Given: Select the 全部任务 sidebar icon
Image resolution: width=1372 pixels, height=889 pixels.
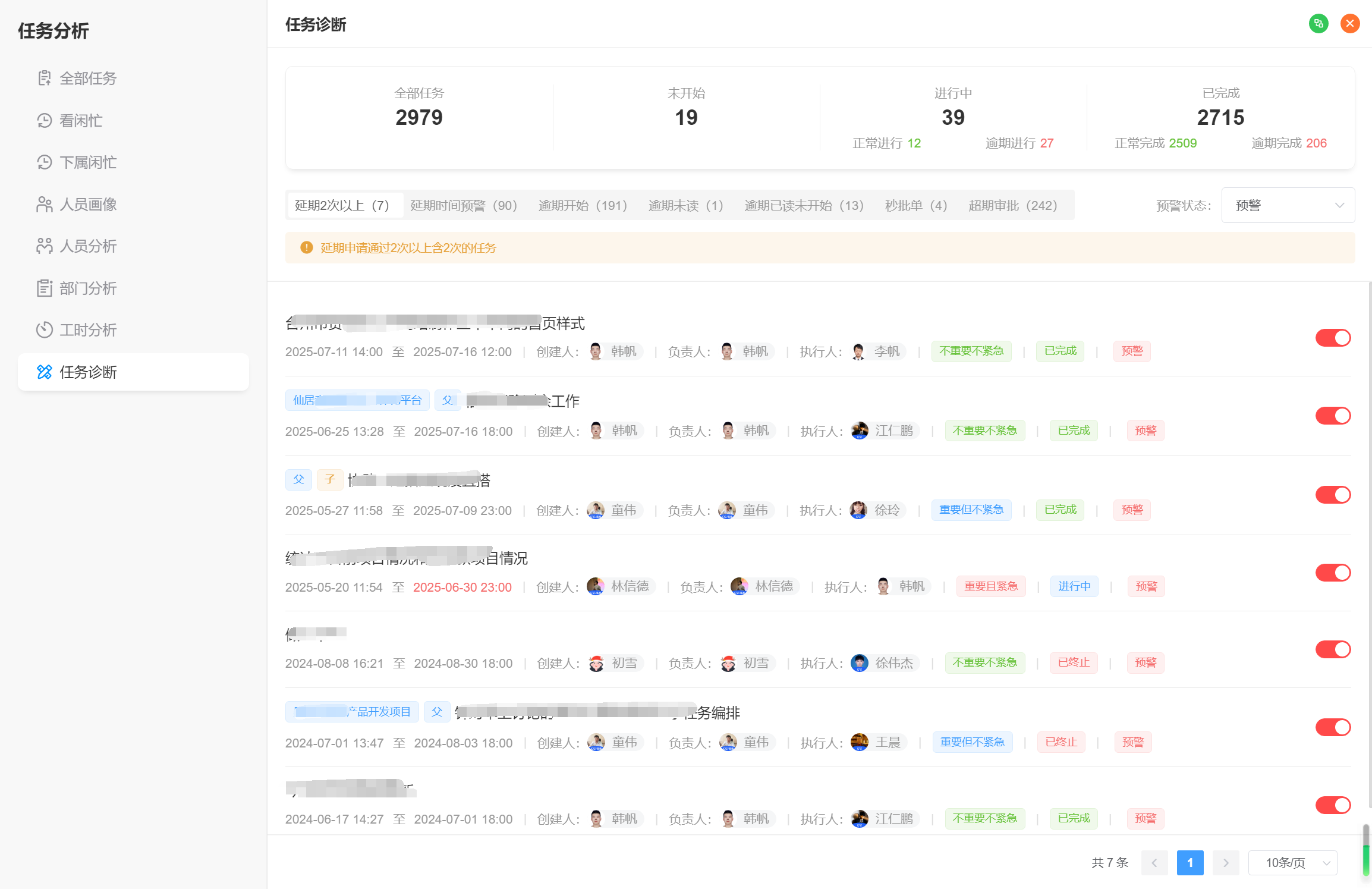Looking at the screenshot, I should click(x=44, y=78).
